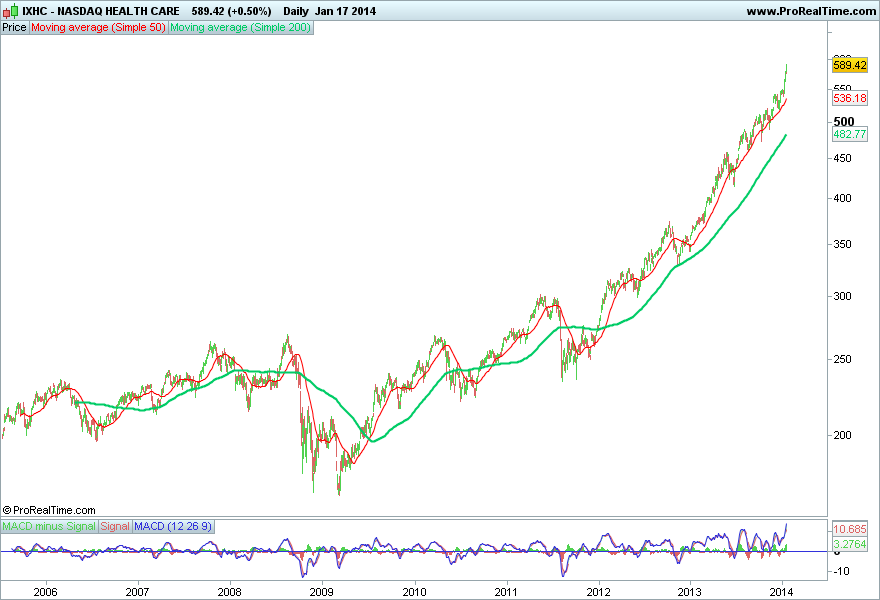Click the candlestick chart icon beside IXHC

pos(11,11)
